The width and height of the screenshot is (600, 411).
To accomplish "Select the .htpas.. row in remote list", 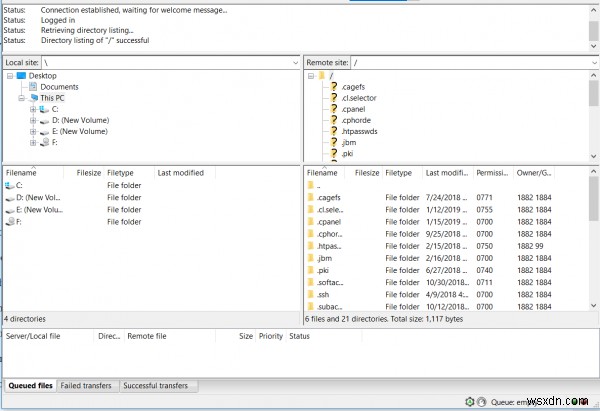I will 447,246.
